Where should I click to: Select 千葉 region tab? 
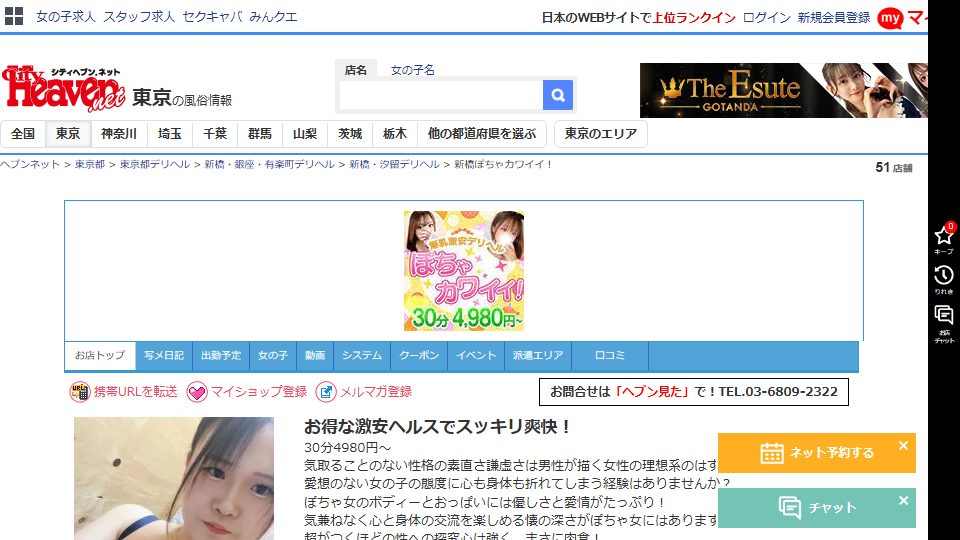(215, 133)
